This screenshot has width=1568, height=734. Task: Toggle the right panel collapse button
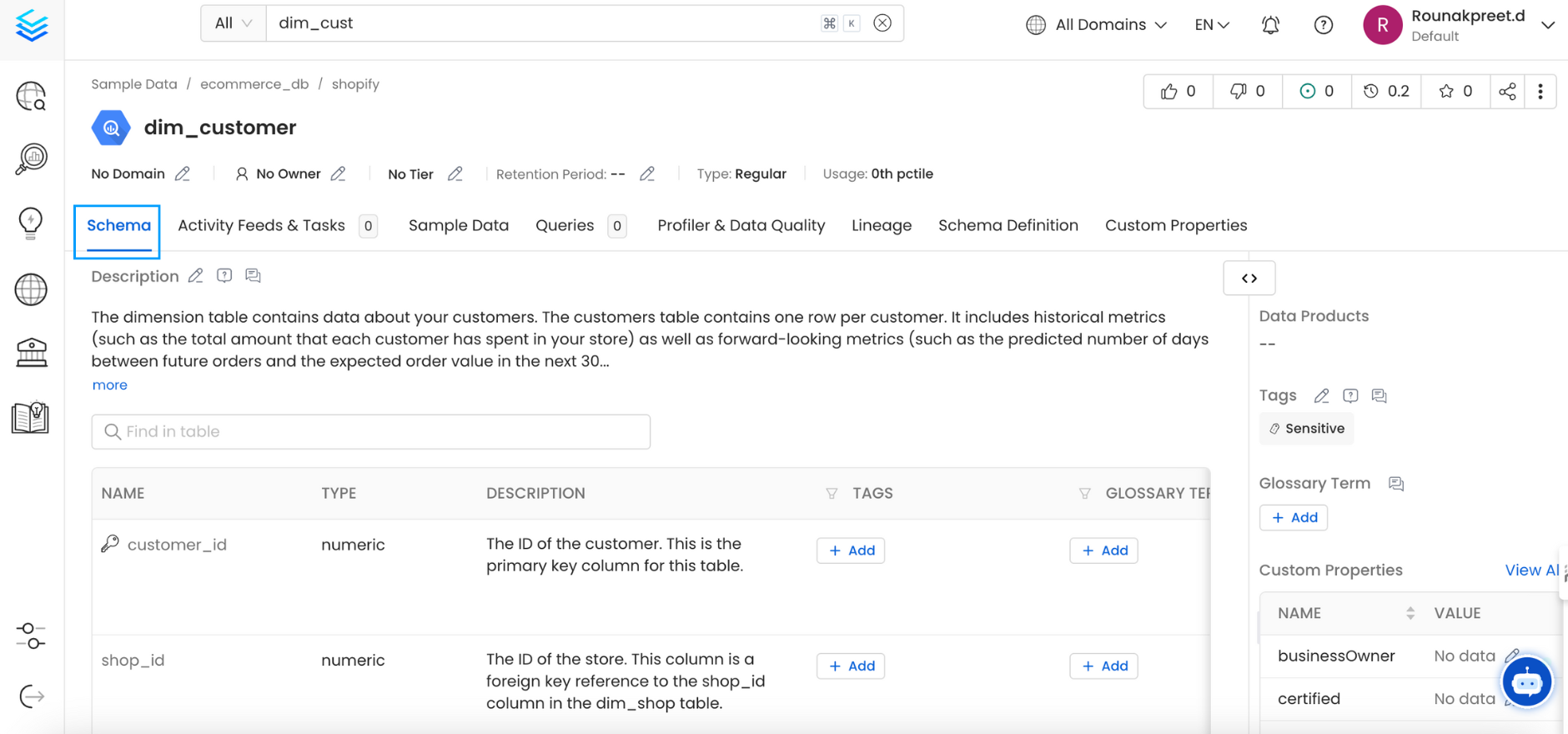pos(1249,279)
